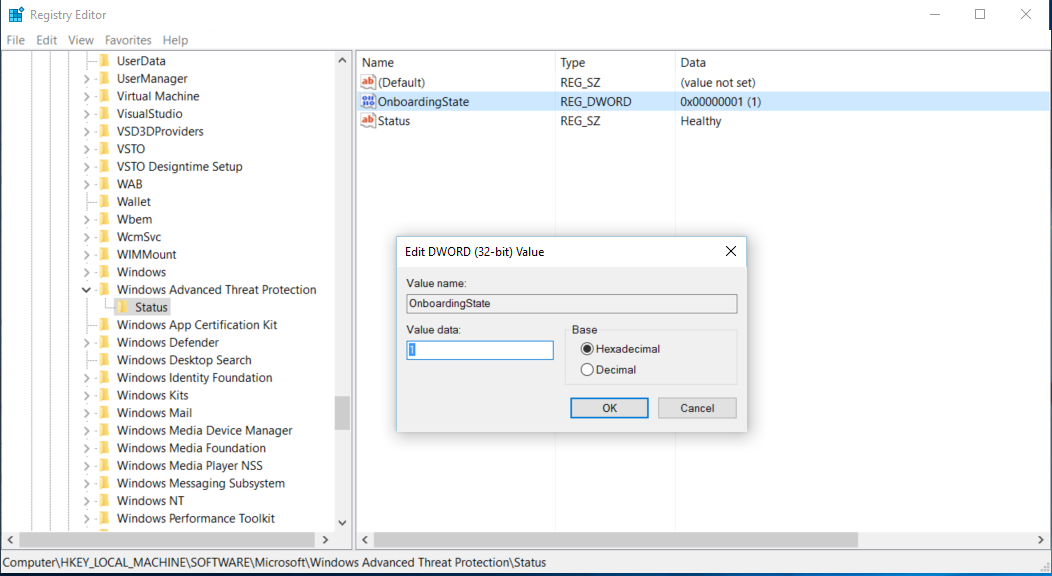This screenshot has height=576, width=1052.
Task: Click the Windows Defender folder icon
Action: [105, 343]
